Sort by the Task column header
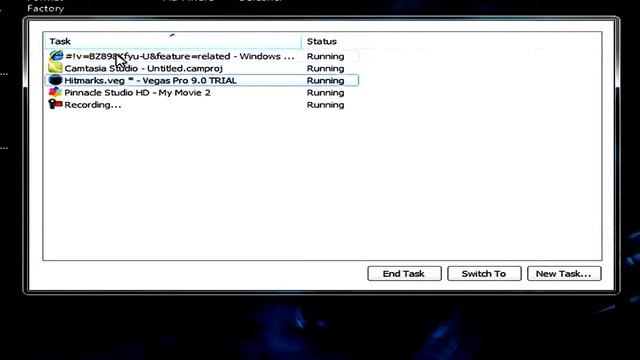Viewport: 640px width, 360px height. (173, 41)
